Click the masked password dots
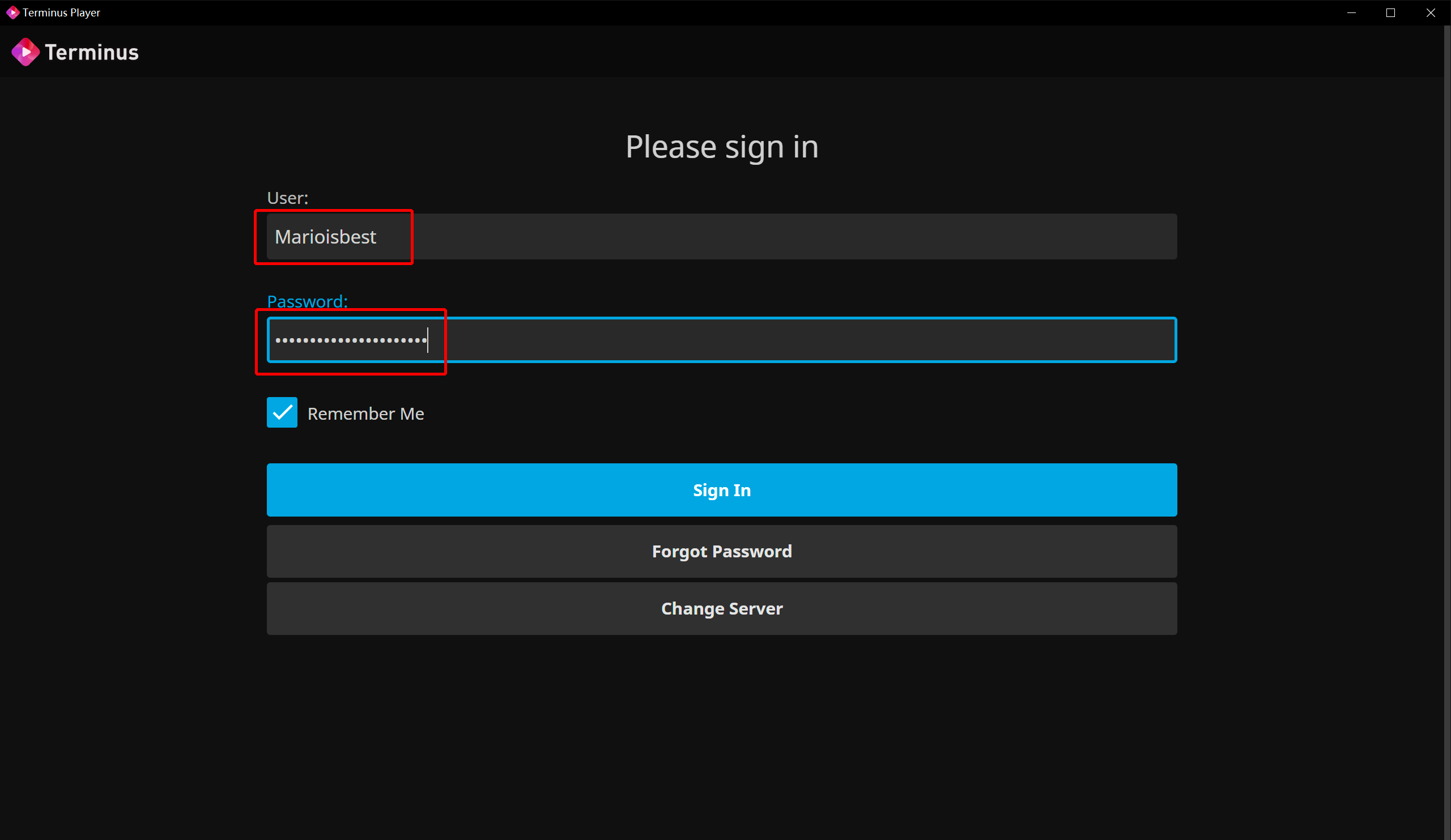 (x=350, y=340)
